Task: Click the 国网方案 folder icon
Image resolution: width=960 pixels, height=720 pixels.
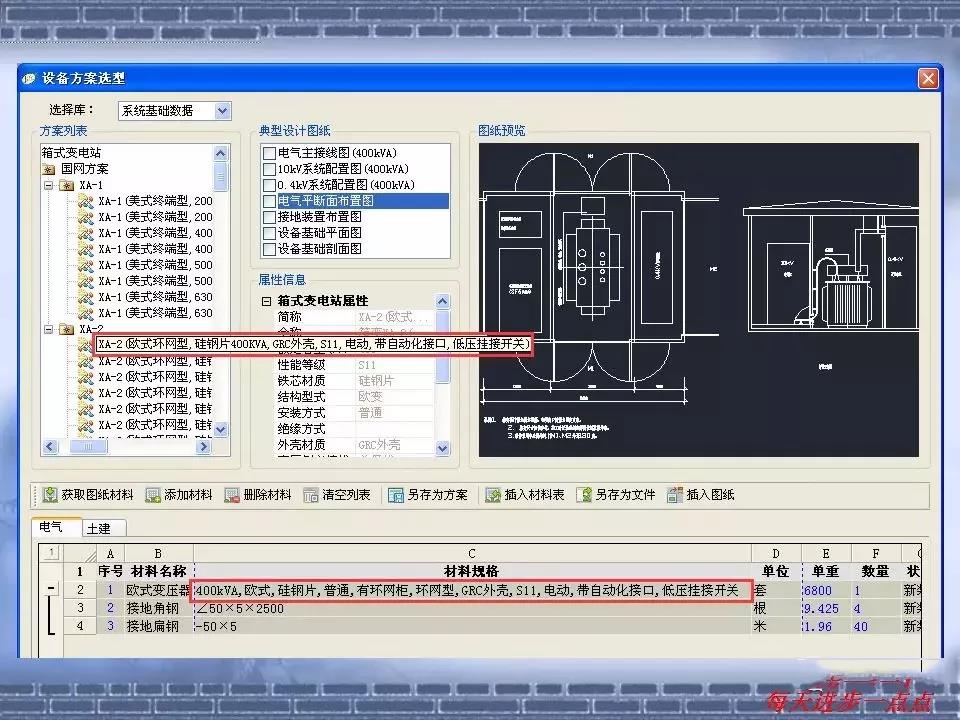Action: click(x=49, y=169)
